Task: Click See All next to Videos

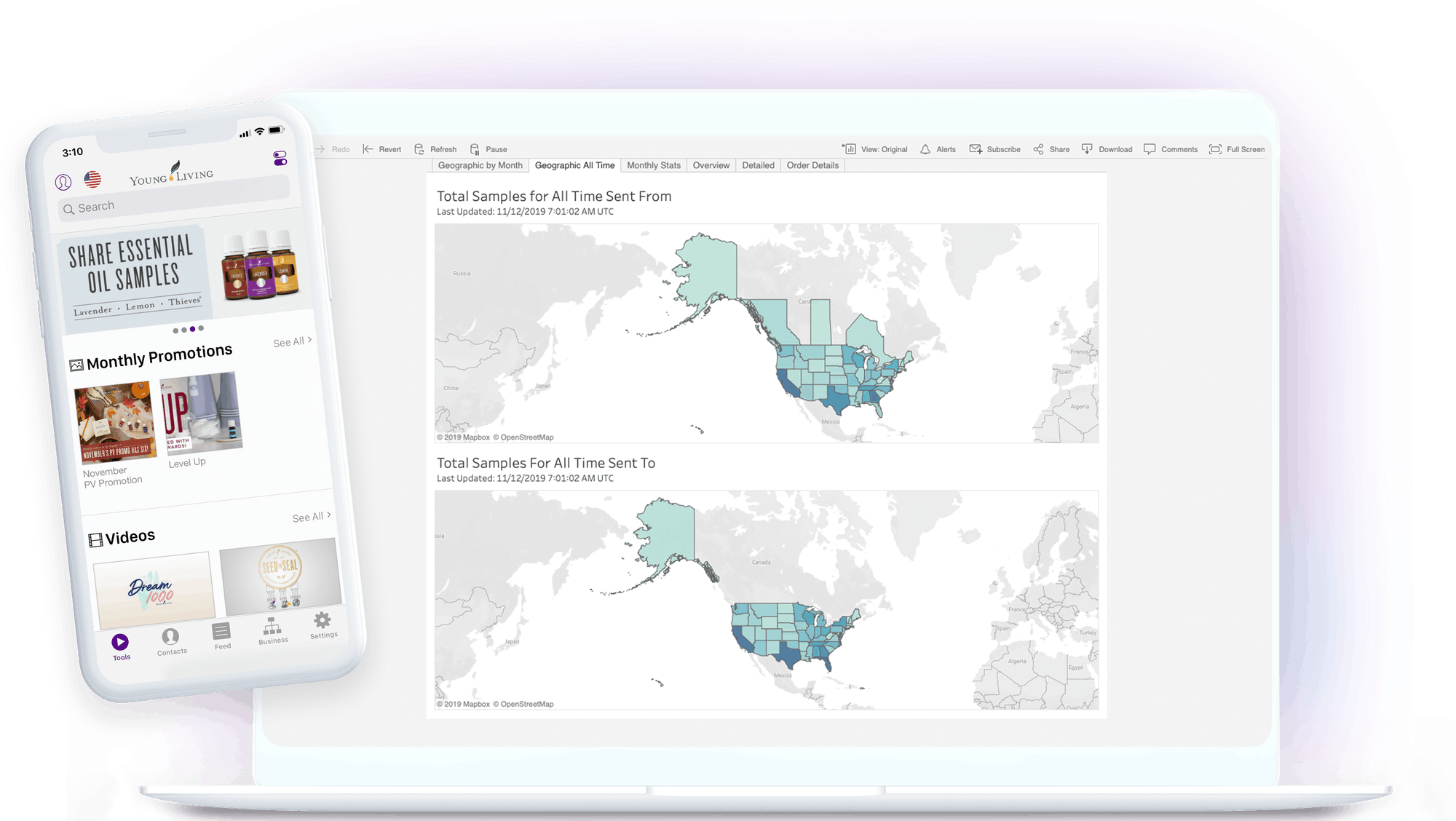Action: click(x=312, y=517)
